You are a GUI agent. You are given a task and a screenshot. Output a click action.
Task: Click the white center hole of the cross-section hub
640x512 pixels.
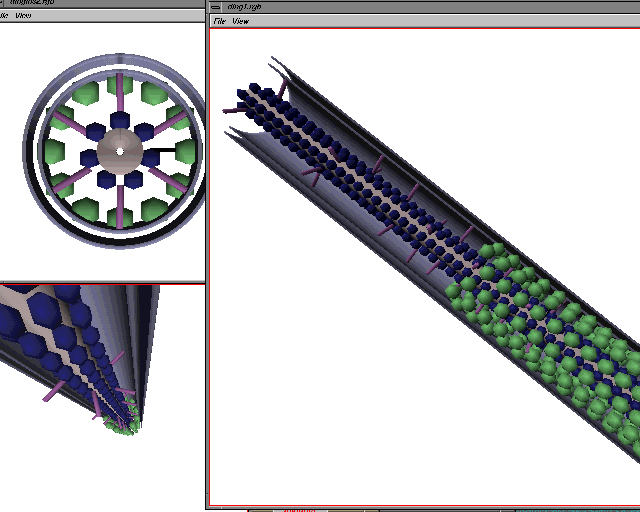[120, 151]
